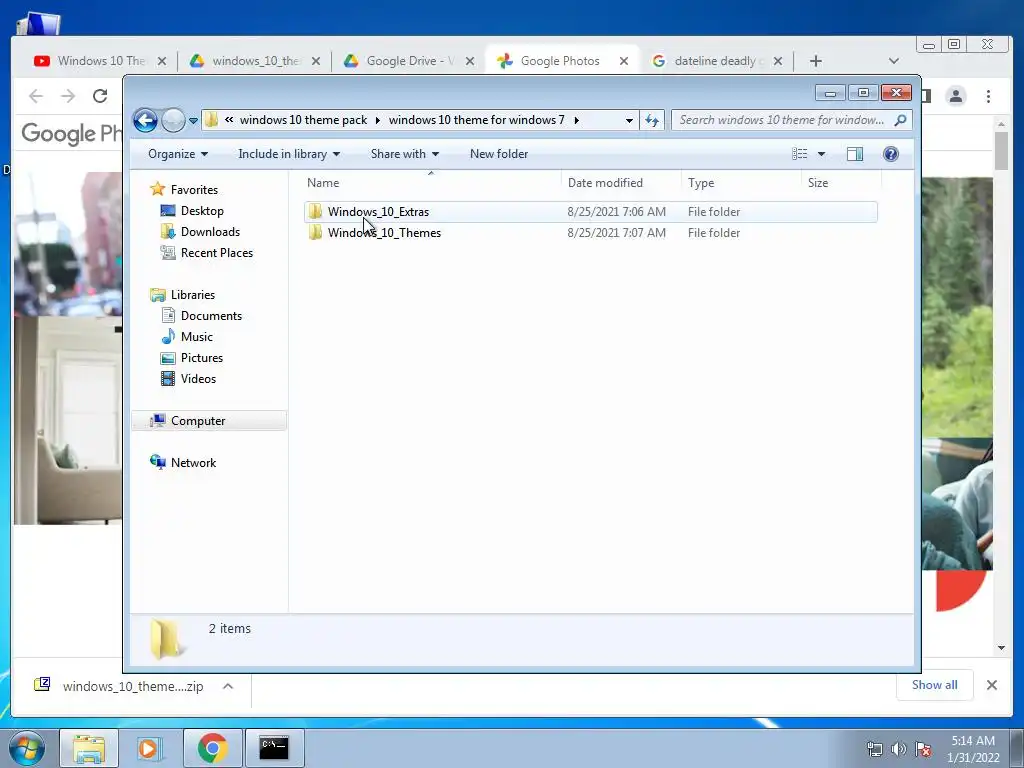Click the magnifier search icon in Explorer
The width and height of the screenshot is (1024, 768).
[x=901, y=120]
